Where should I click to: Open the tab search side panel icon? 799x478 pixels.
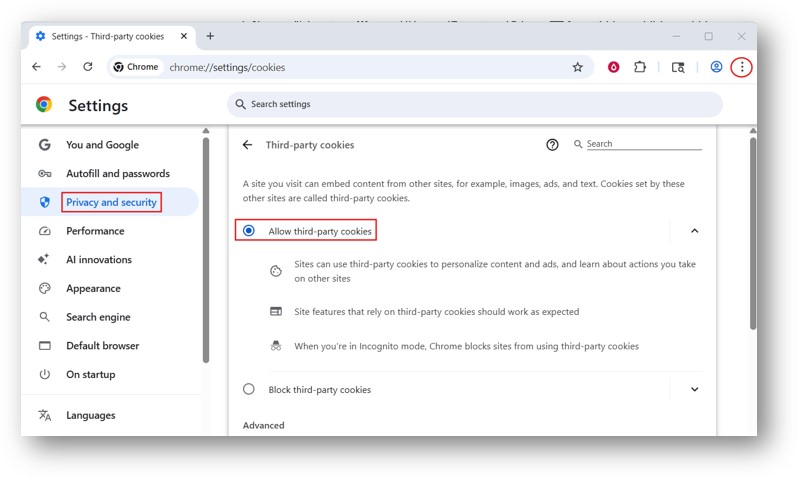tap(678, 67)
